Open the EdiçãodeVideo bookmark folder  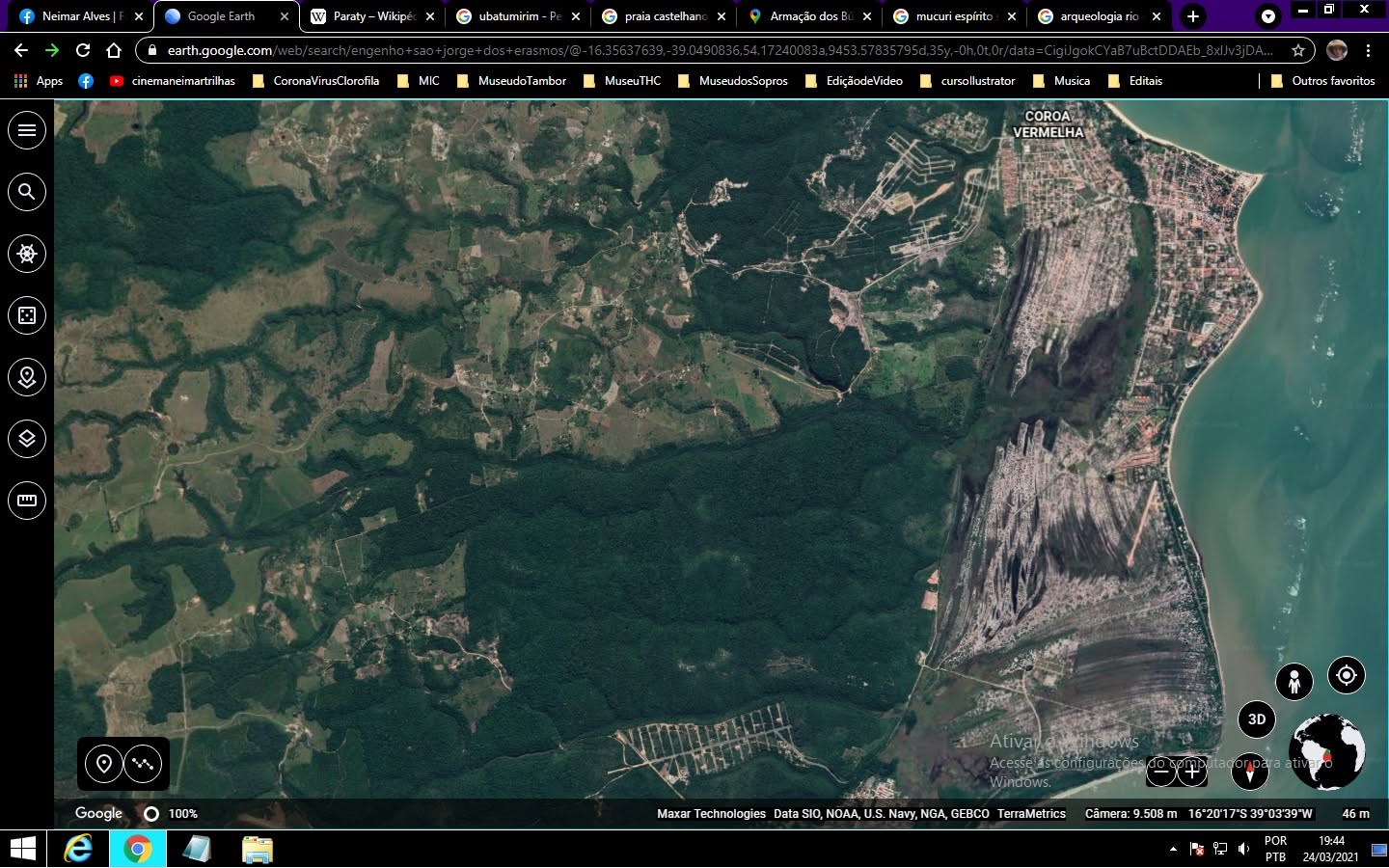(x=855, y=81)
